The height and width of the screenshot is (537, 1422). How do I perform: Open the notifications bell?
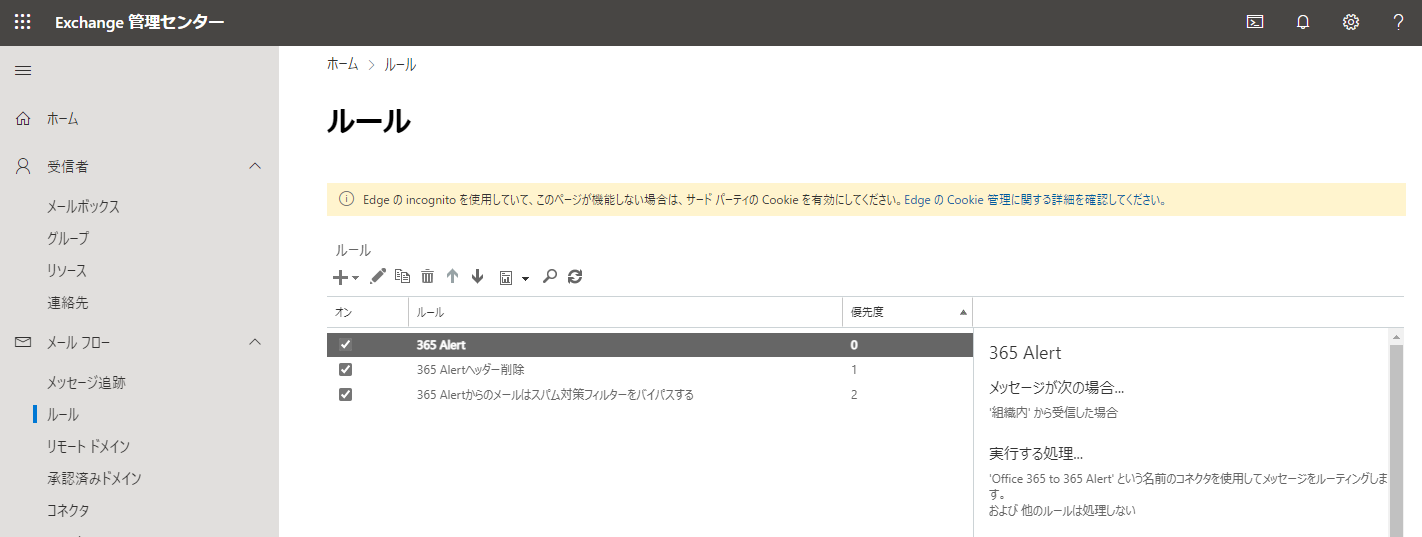click(1302, 23)
